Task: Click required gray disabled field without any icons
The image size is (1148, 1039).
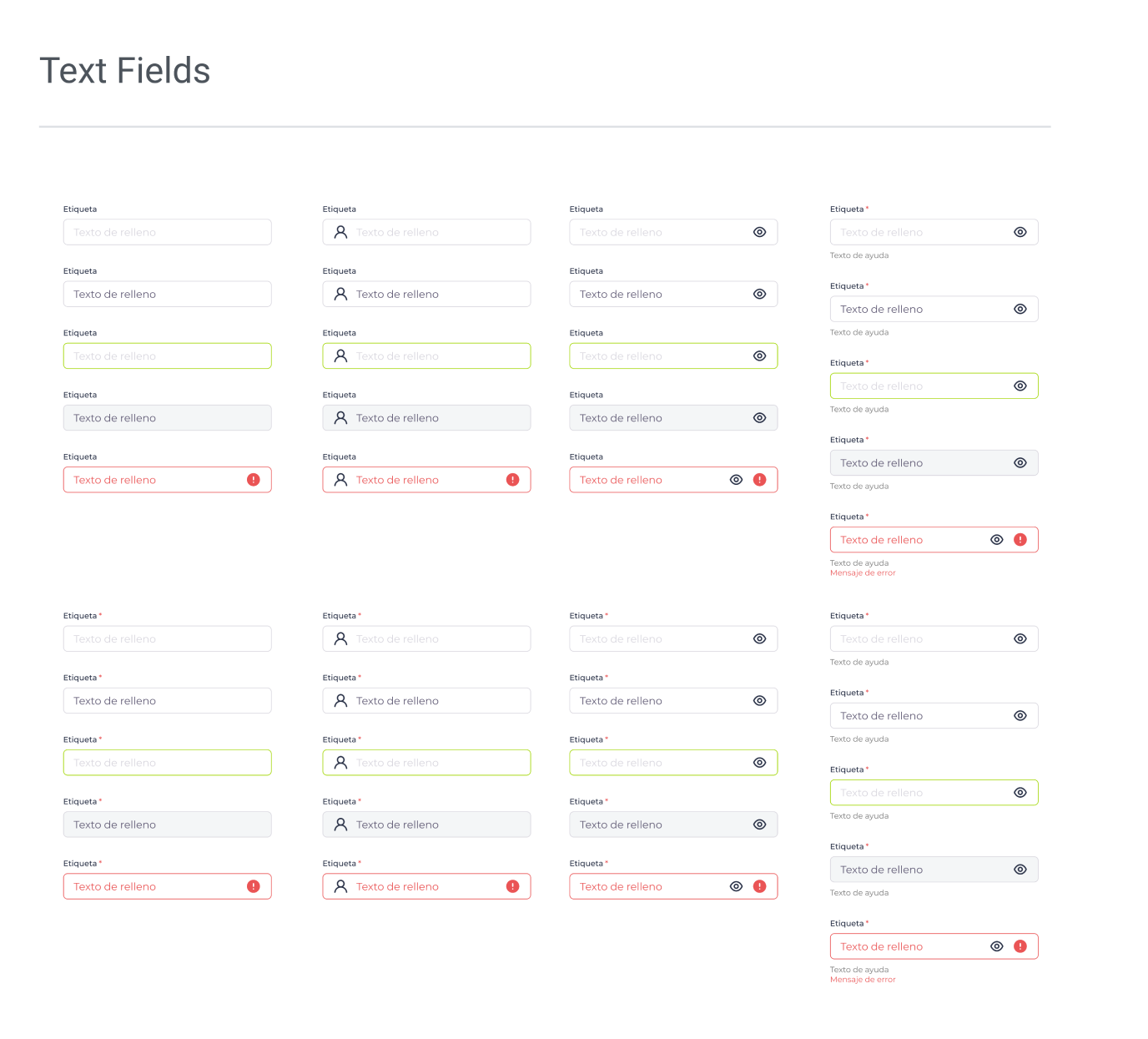Action: [167, 825]
